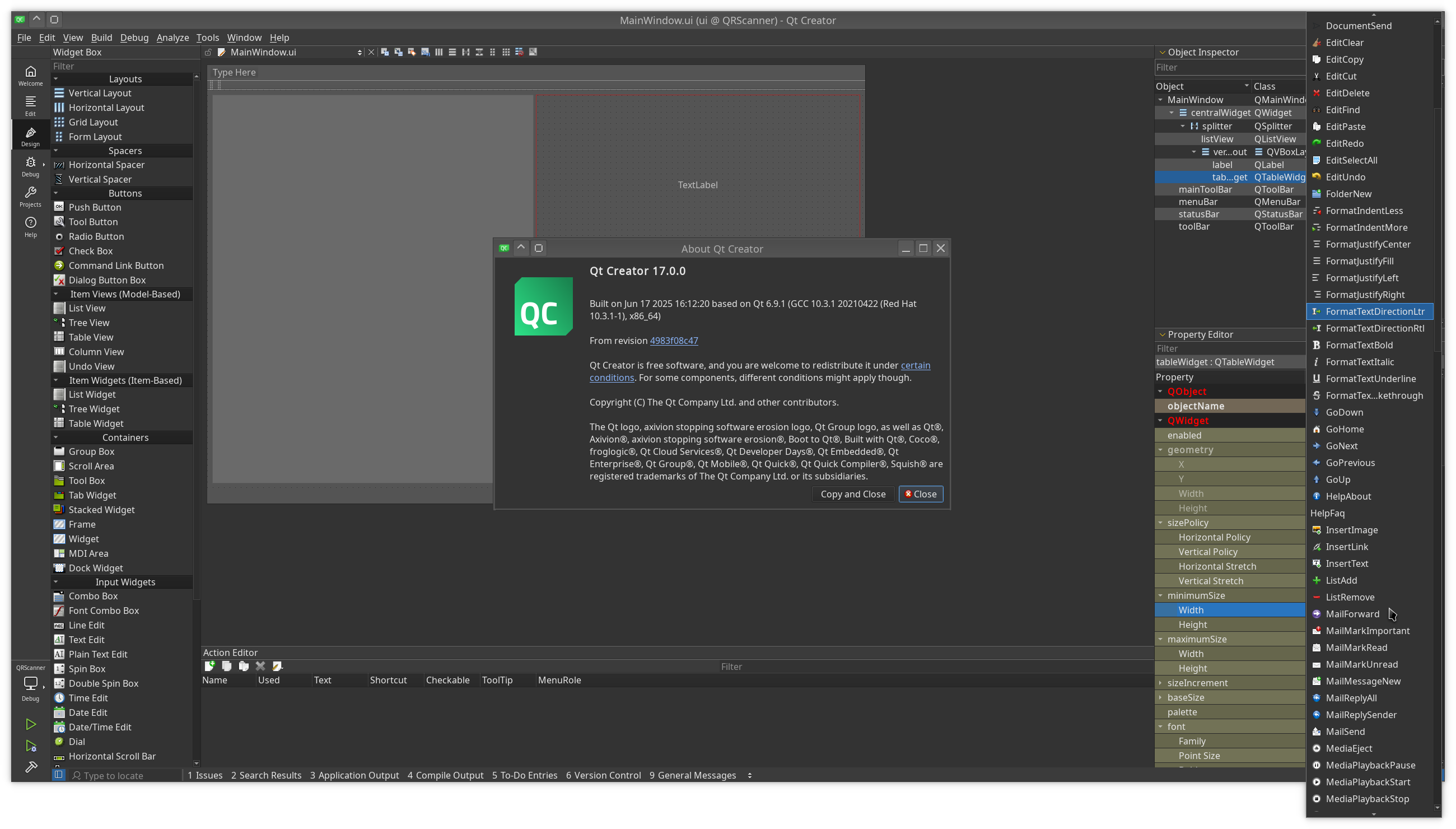
Task: Open the Edit mode in sidebar
Action: point(30,105)
